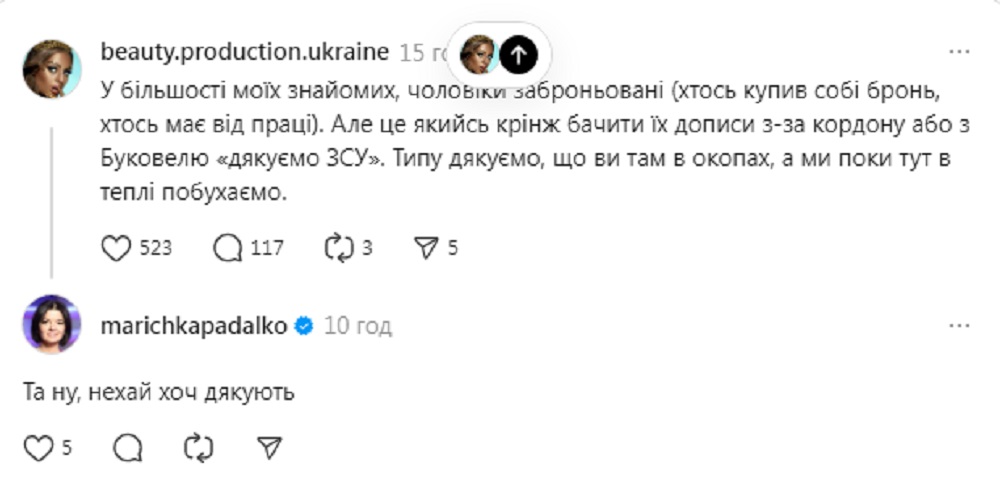Screen dimensions: 1000x487
Task: Like marichkapadalko's reply
Action: [38, 448]
